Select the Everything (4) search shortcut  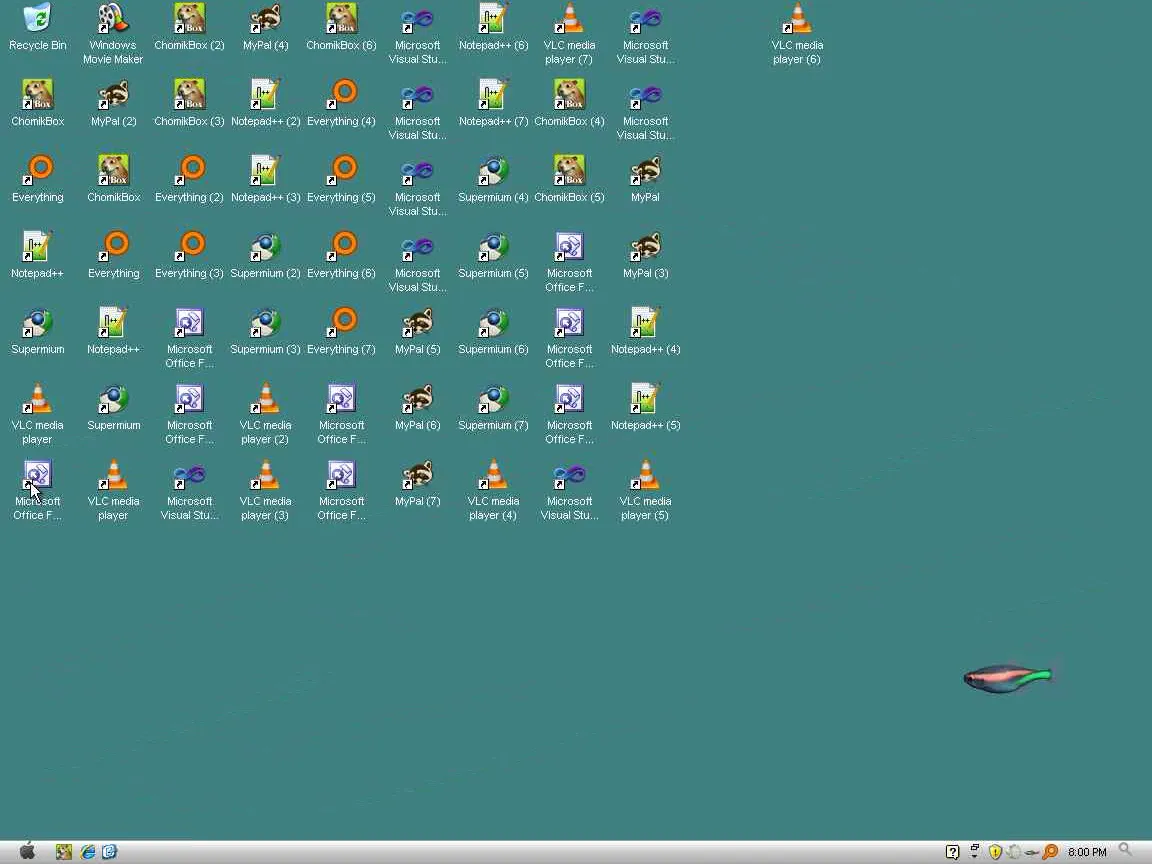[x=342, y=103]
